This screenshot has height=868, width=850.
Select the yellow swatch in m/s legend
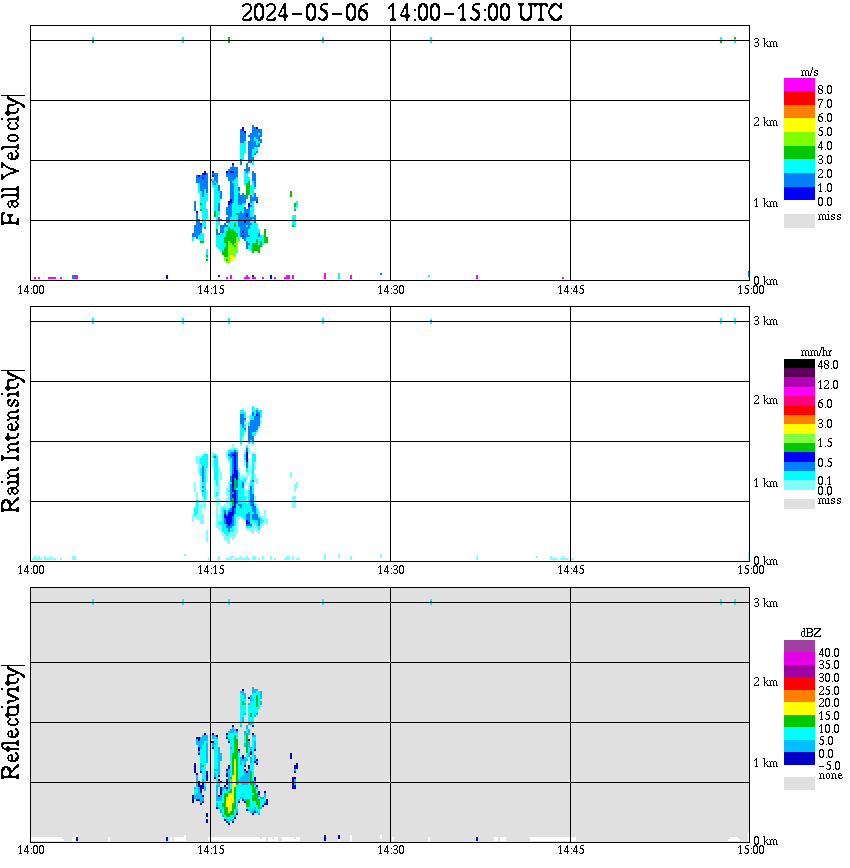coord(799,125)
